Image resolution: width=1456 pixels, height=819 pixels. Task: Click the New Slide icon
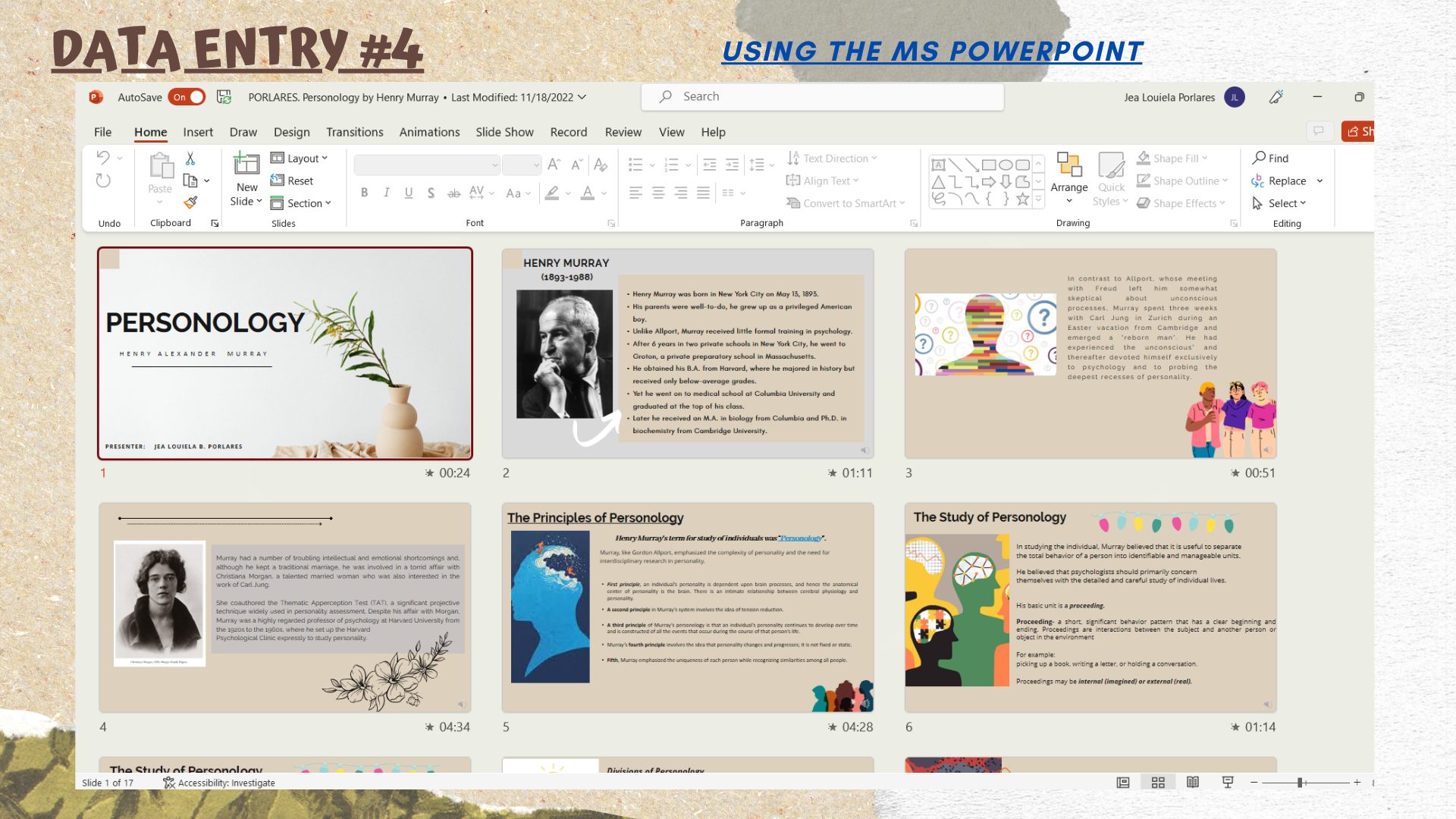(246, 163)
